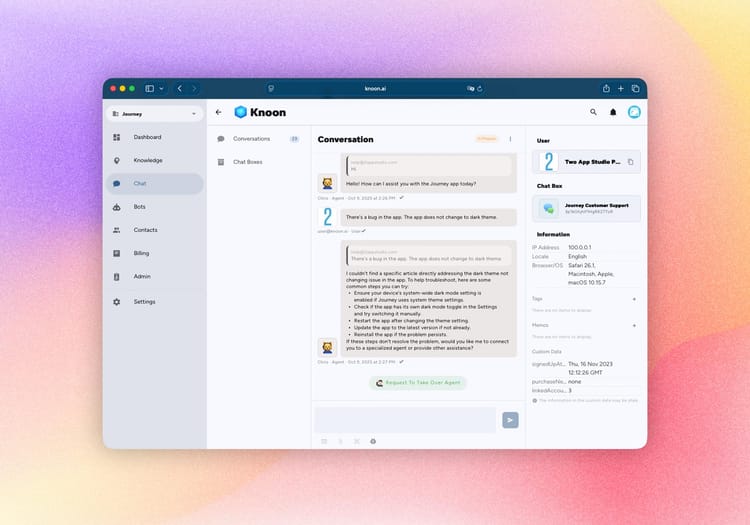Open user profile avatar menu
The width and height of the screenshot is (750, 525).
(633, 112)
